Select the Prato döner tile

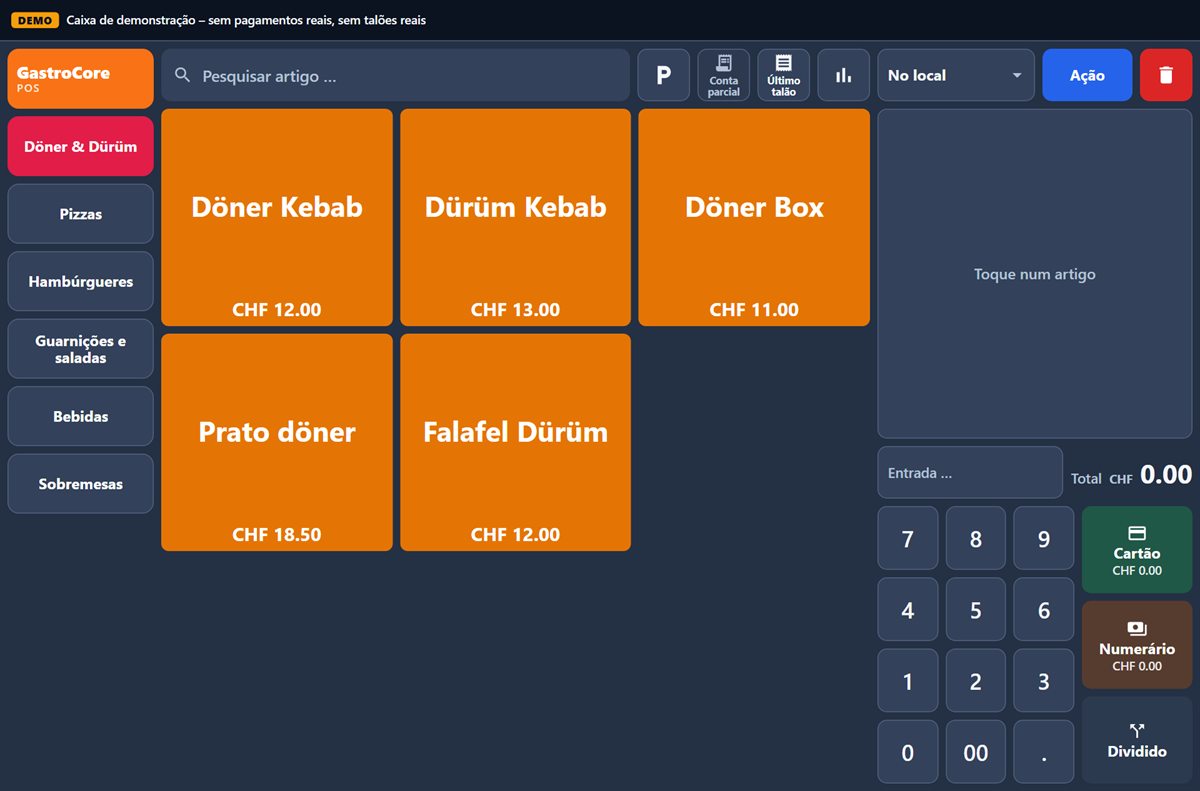point(277,442)
